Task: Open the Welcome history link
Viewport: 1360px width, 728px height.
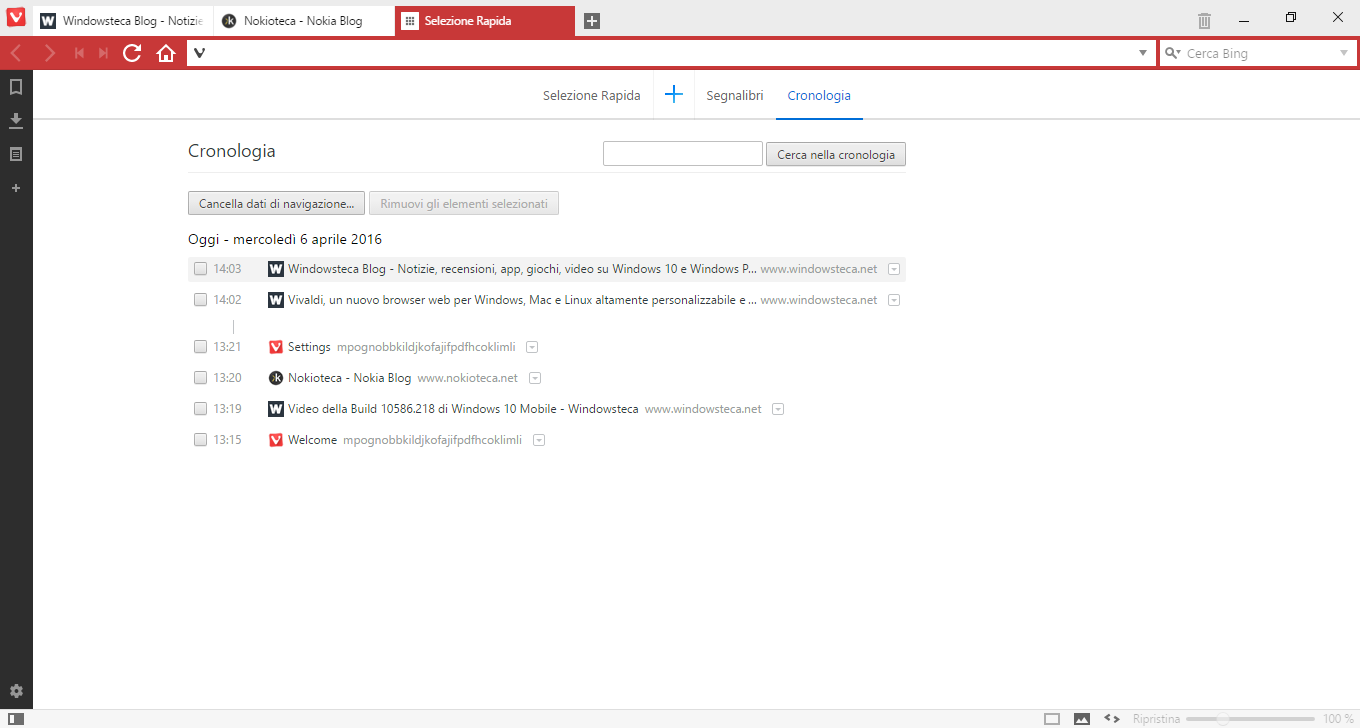Action: (x=312, y=440)
